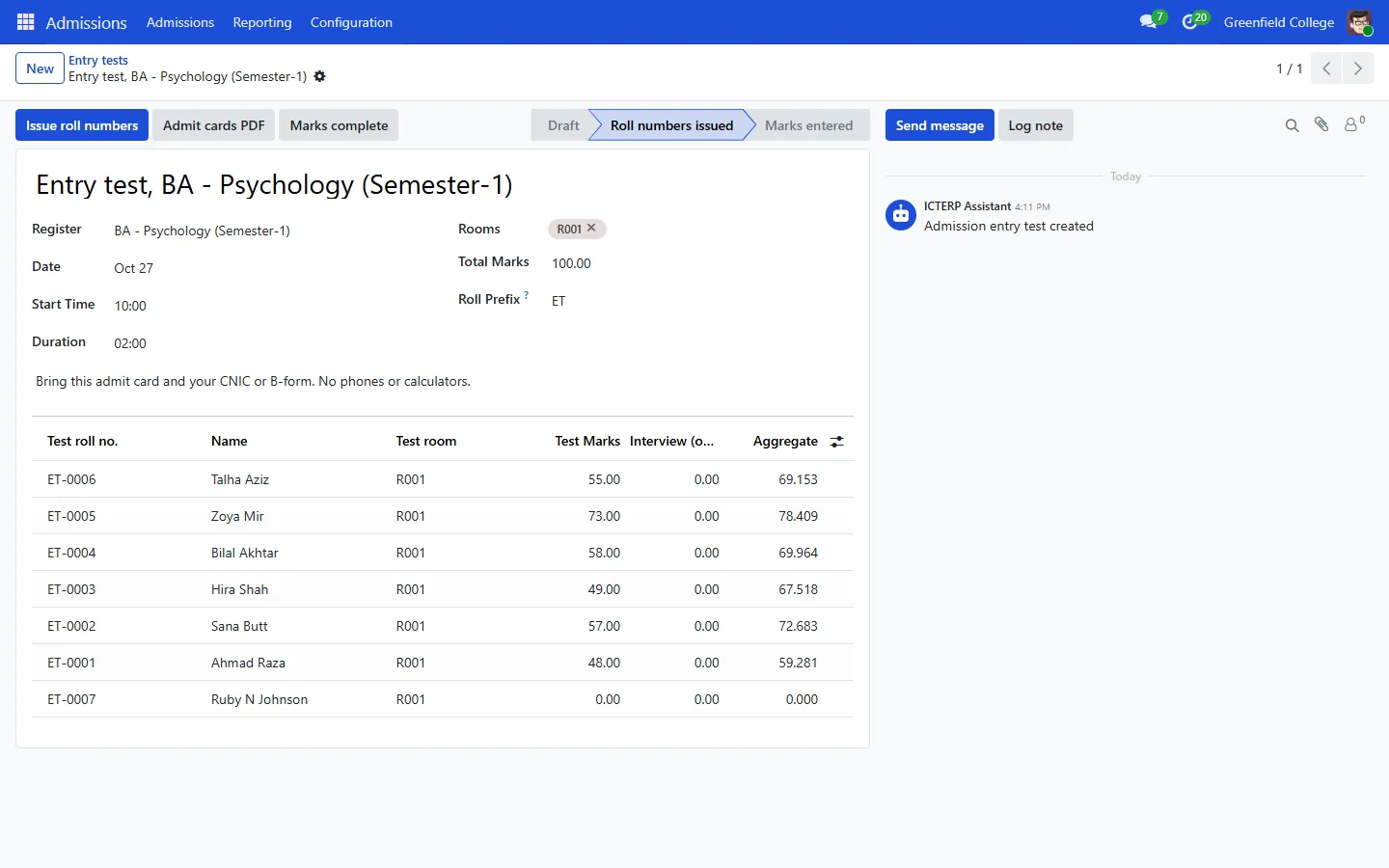Open the Admissions menu

click(x=180, y=22)
